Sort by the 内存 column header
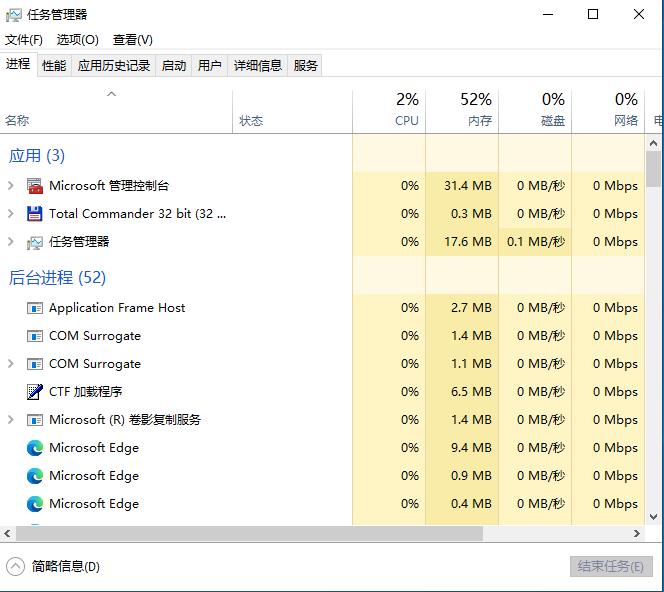The height and width of the screenshot is (592, 664). [x=462, y=112]
